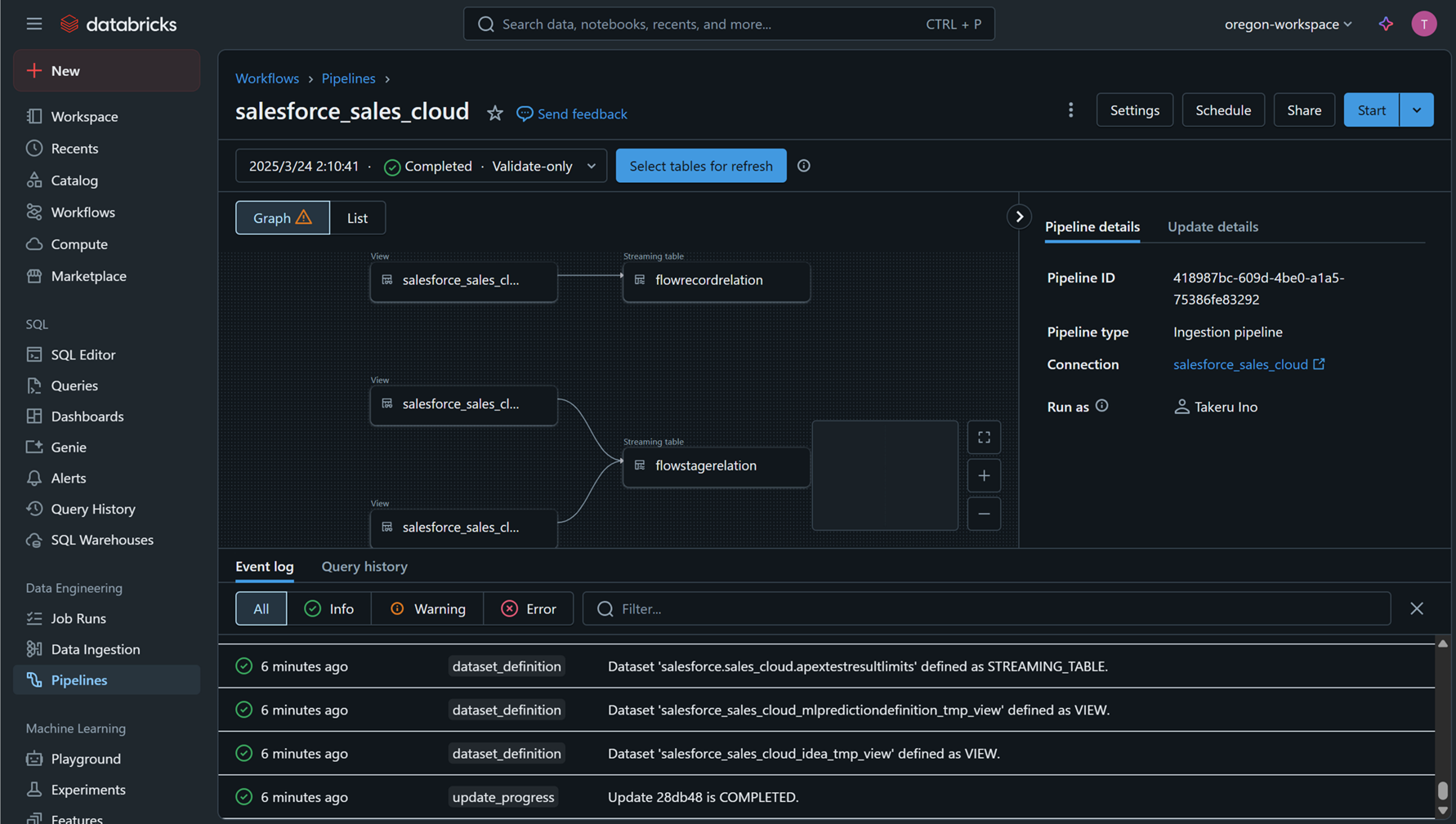1456x824 pixels.
Task: Open SQL Warehouses in the sidebar
Action: point(107,540)
